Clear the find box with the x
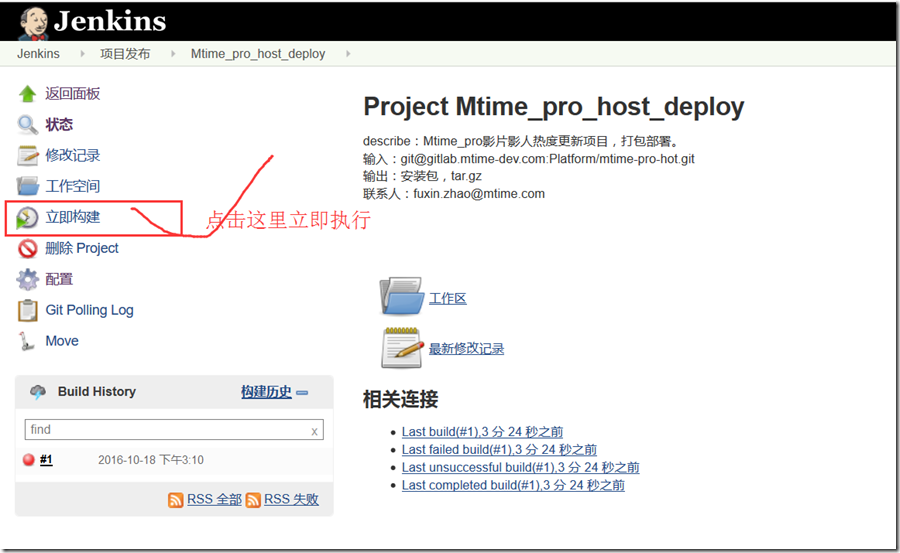 (x=315, y=431)
